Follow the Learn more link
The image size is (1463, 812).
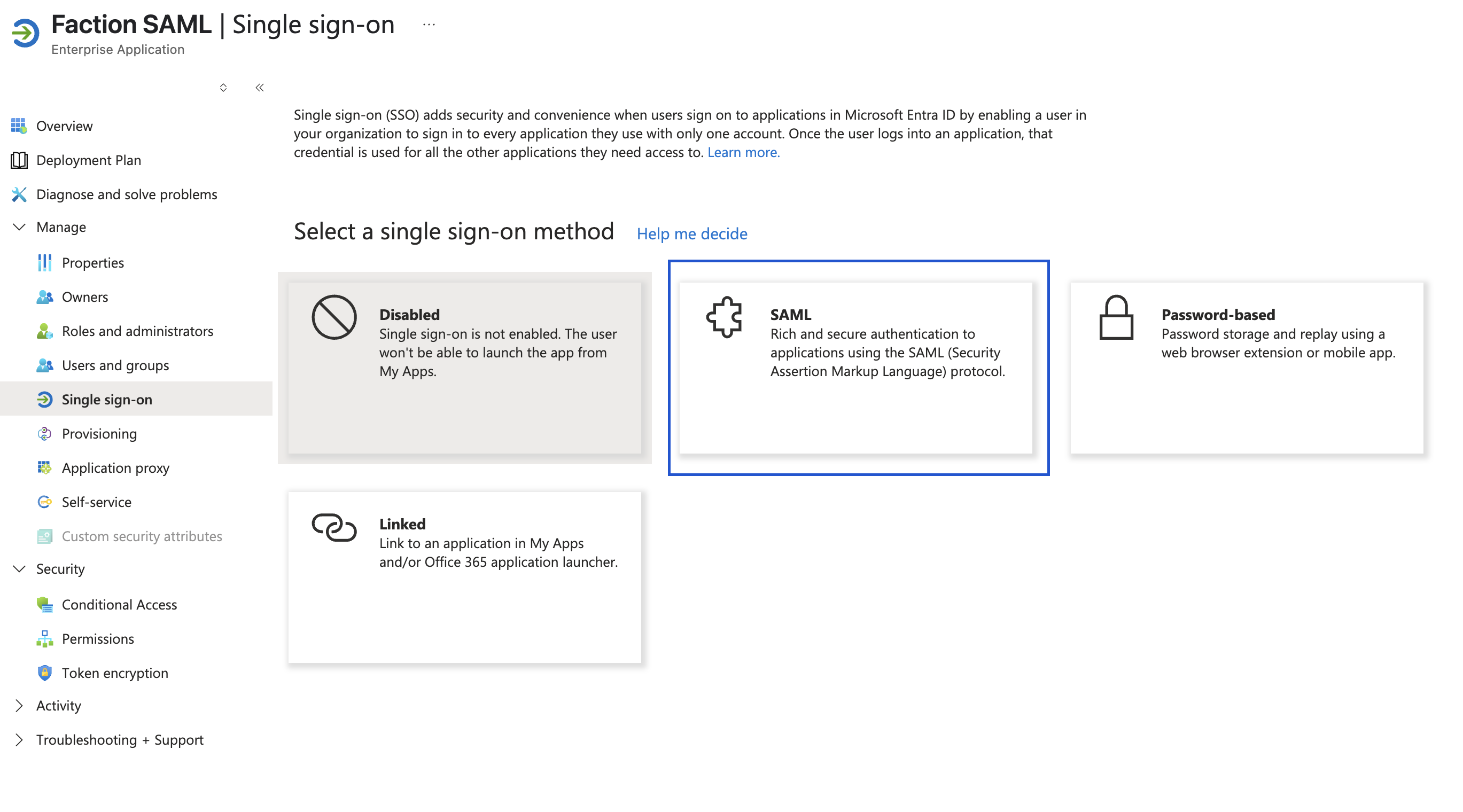(743, 152)
